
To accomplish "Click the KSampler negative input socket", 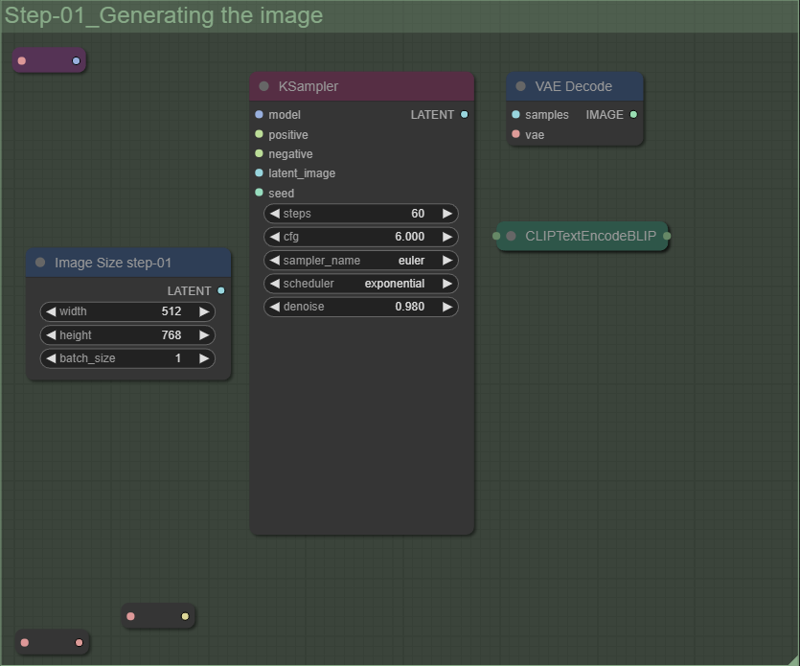I will [259, 154].
